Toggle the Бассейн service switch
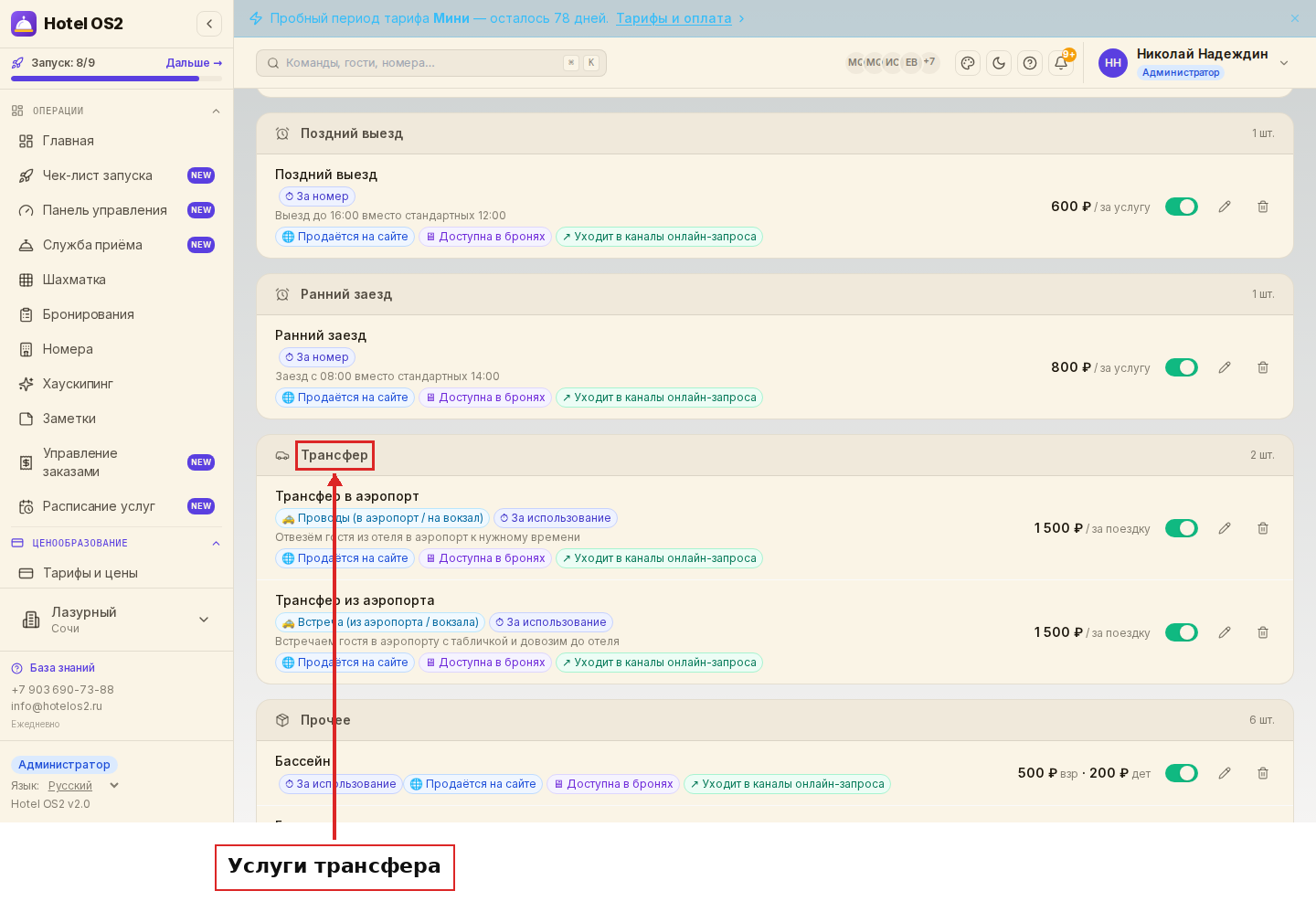Screen dimensions: 1316x912 coord(1182,773)
